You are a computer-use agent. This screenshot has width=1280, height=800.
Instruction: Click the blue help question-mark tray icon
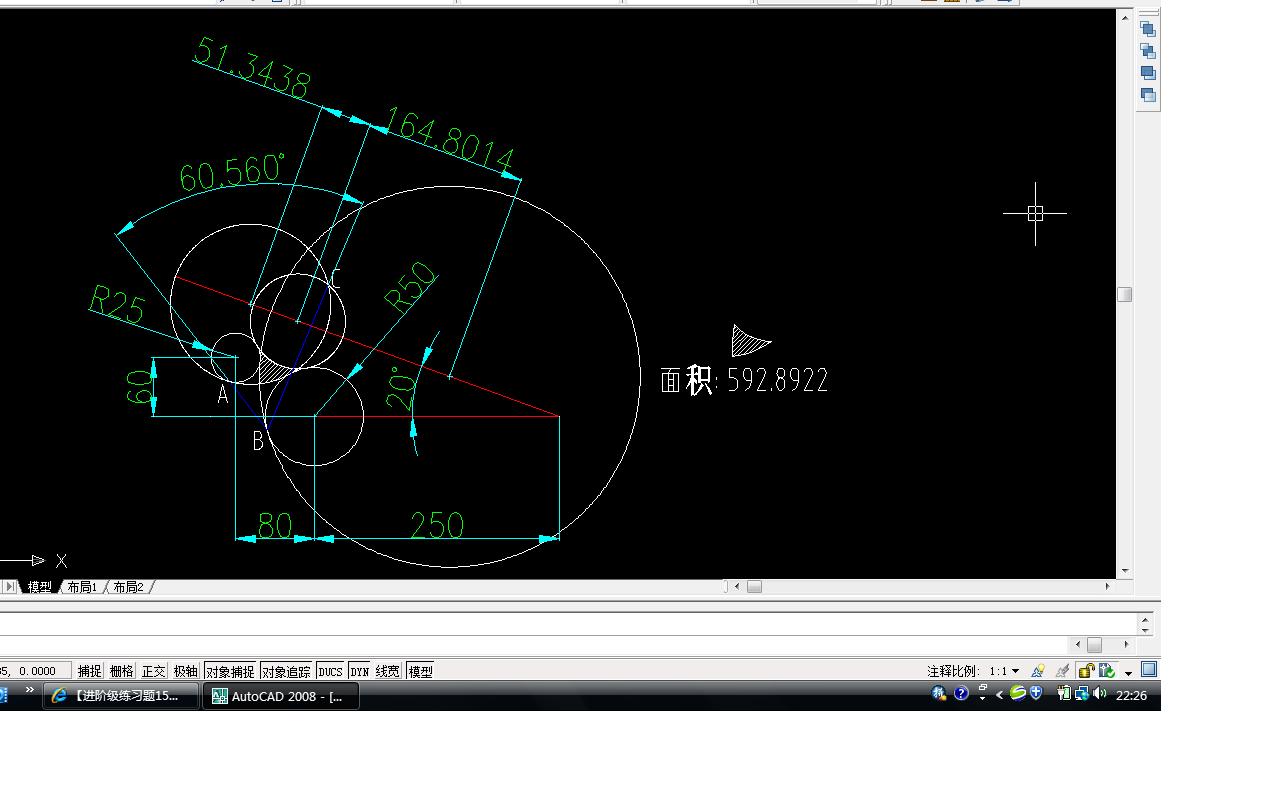(961, 693)
